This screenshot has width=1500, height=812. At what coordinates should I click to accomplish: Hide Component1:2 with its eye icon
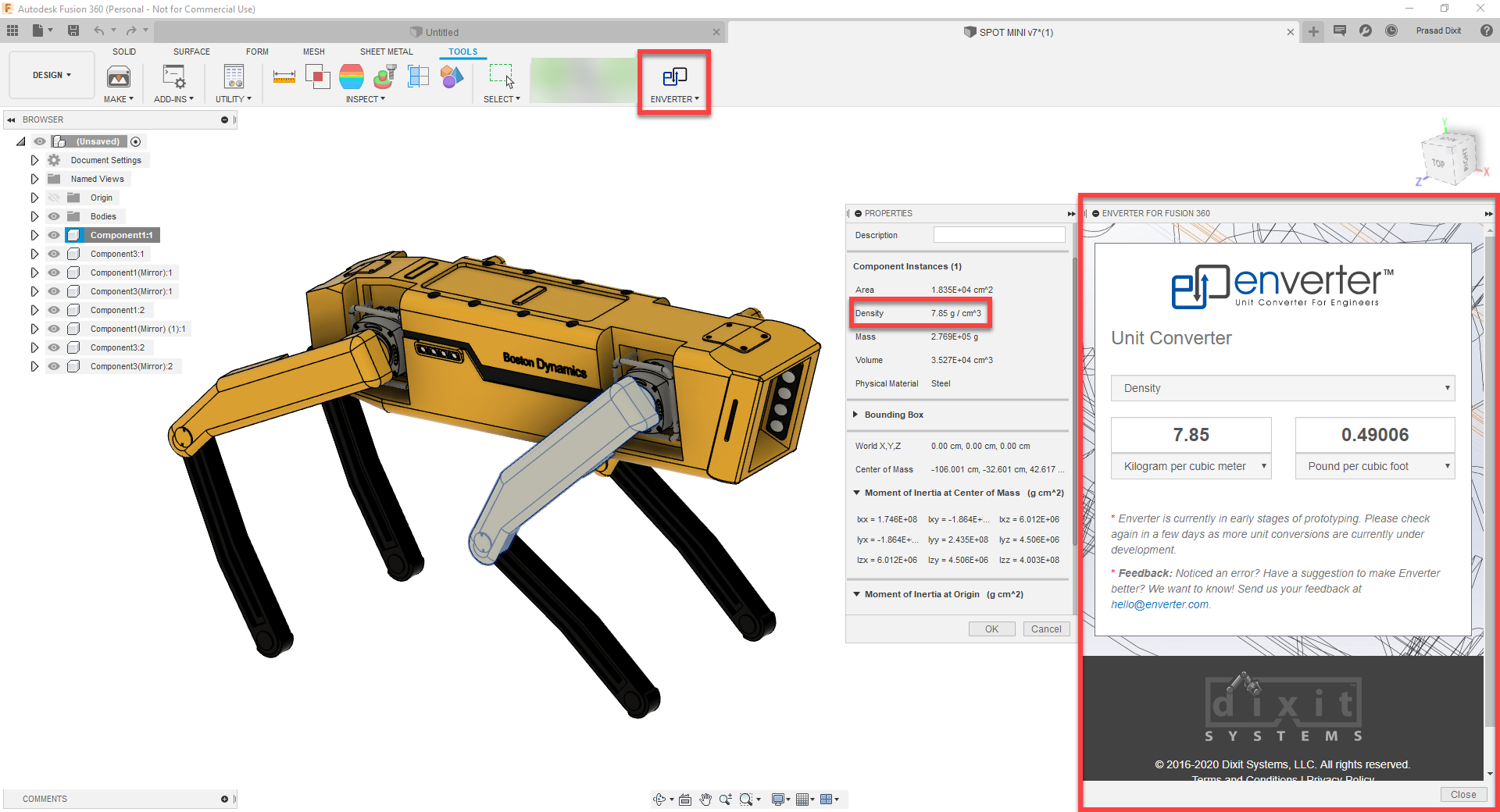click(x=54, y=310)
